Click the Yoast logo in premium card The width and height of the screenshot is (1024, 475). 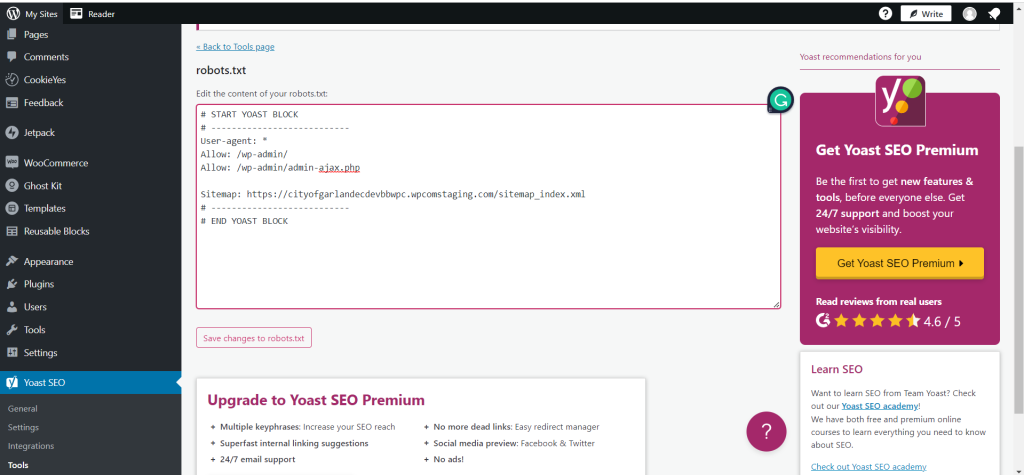pyautogui.click(x=899, y=101)
